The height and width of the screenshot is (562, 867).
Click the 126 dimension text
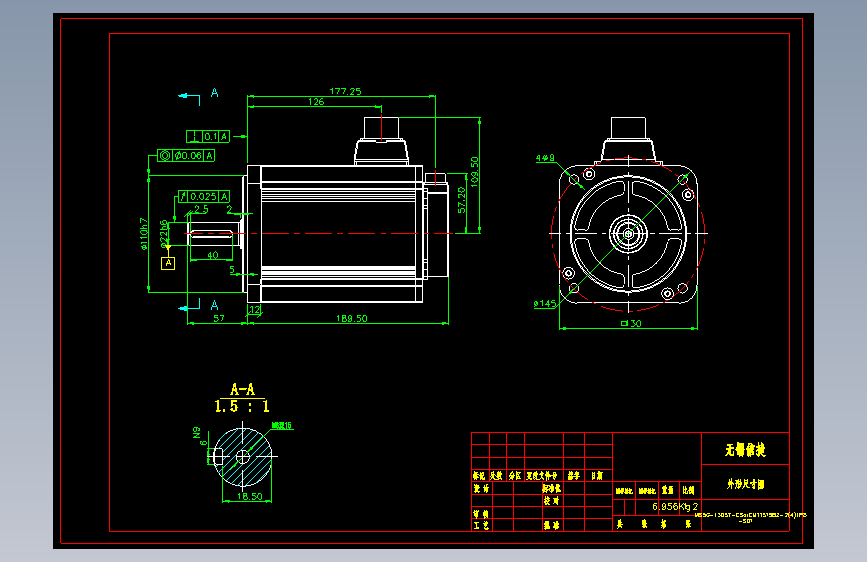(316, 102)
